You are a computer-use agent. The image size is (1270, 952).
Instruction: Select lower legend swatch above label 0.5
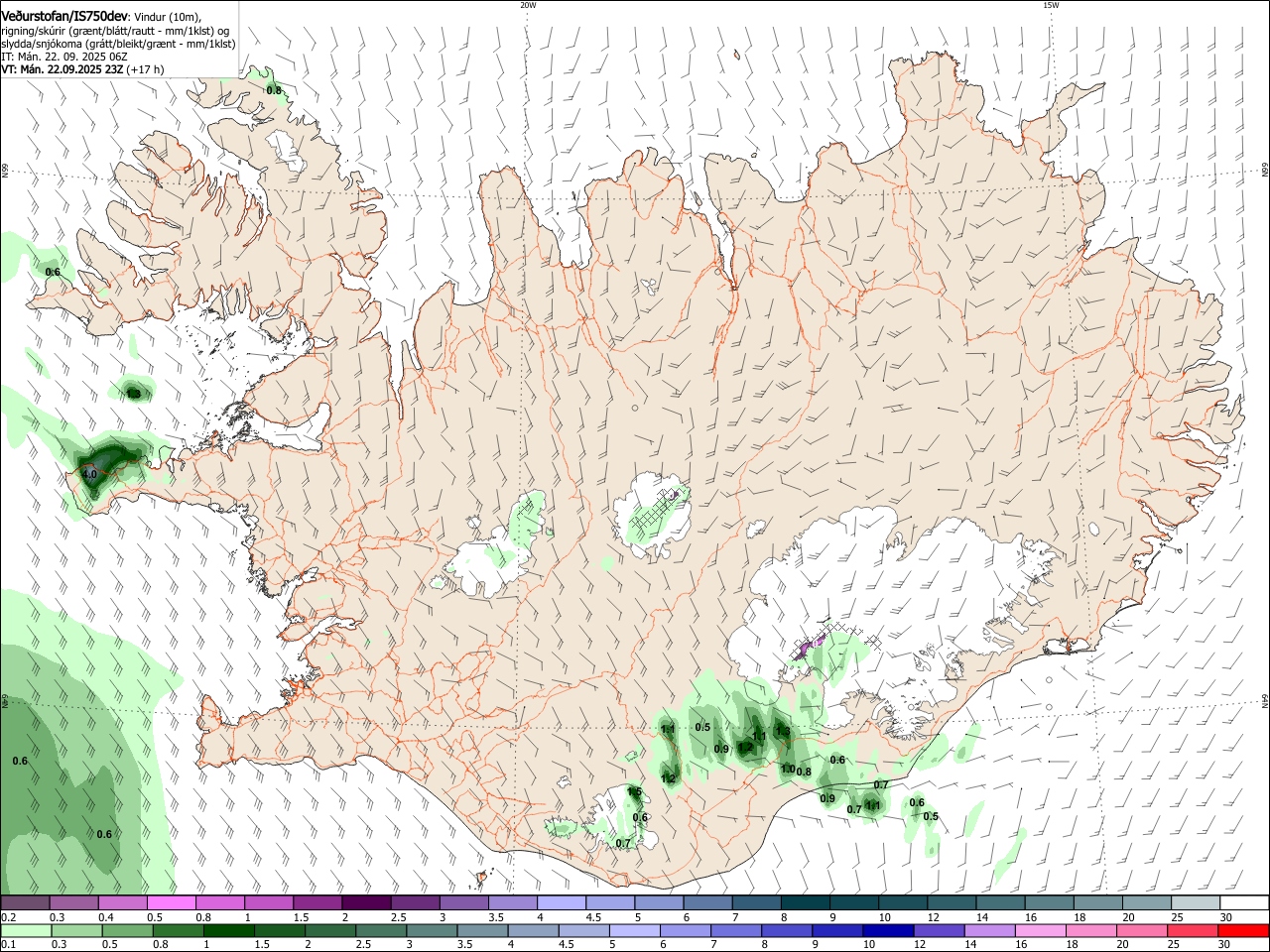pos(127,930)
